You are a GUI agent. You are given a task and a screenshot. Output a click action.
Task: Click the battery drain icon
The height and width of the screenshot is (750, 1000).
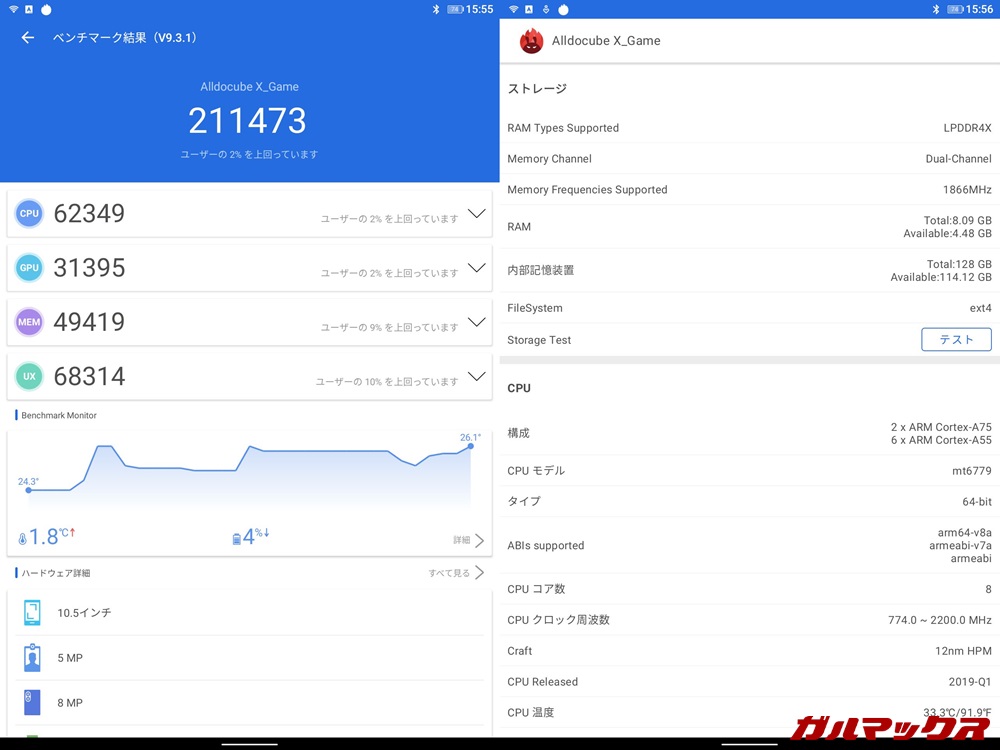click(237, 539)
